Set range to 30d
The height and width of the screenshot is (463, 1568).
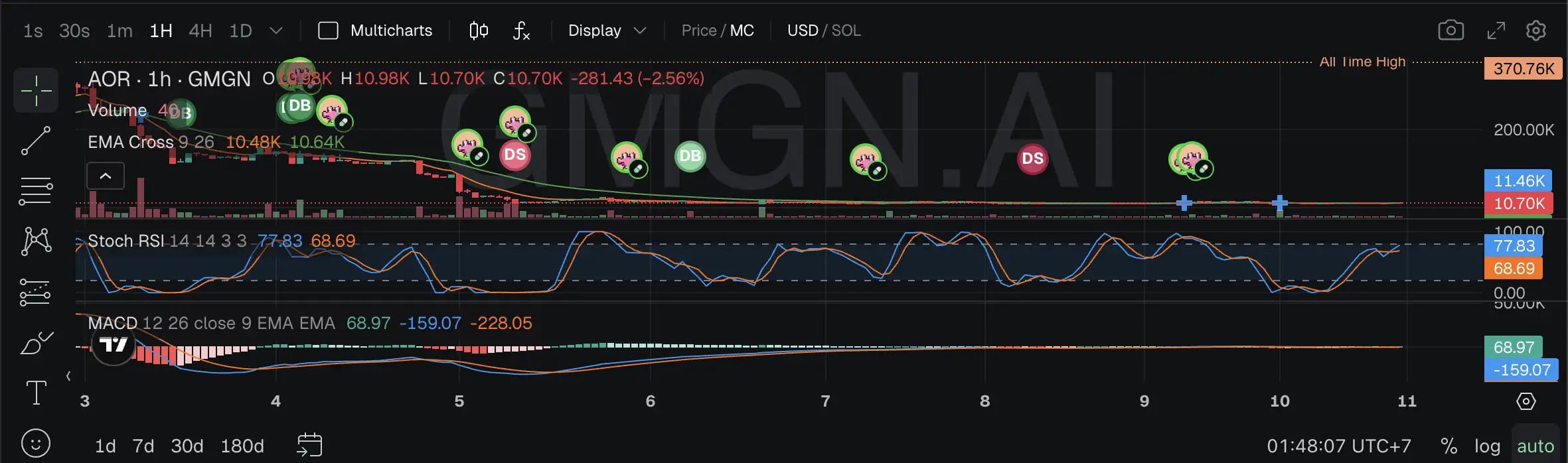(x=187, y=446)
